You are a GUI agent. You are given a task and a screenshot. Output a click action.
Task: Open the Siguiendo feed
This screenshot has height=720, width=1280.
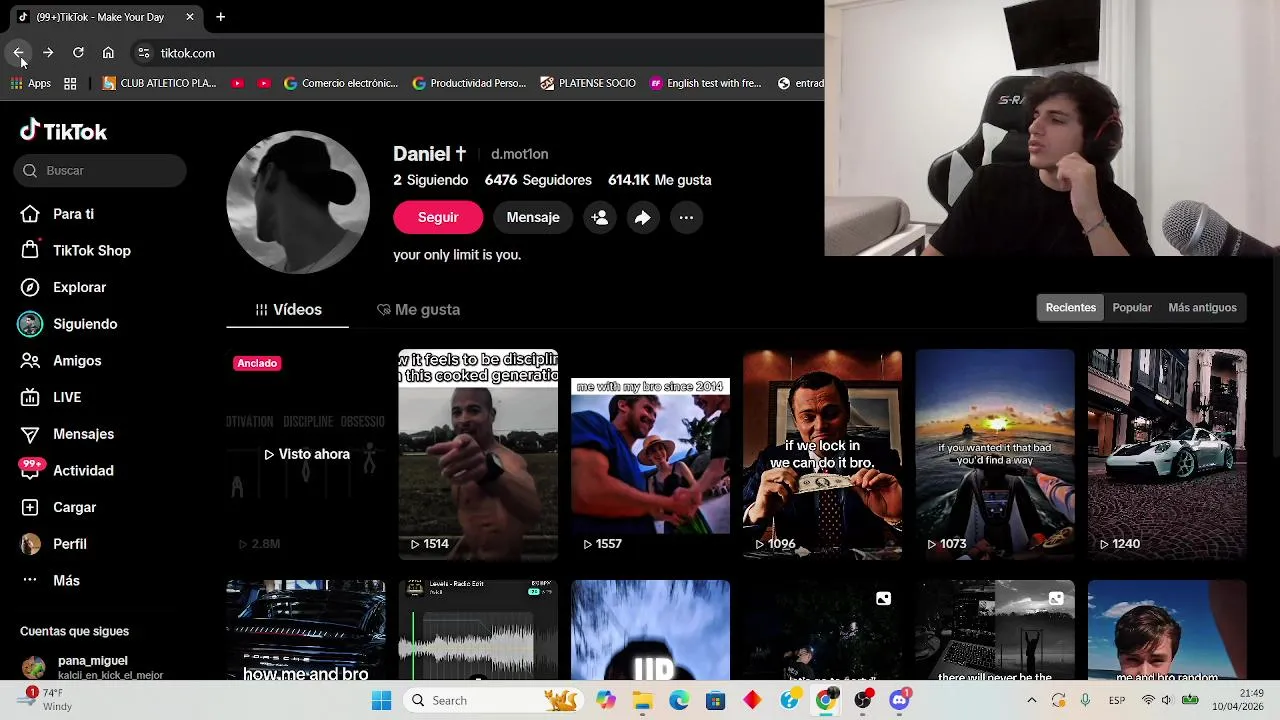(x=68, y=324)
